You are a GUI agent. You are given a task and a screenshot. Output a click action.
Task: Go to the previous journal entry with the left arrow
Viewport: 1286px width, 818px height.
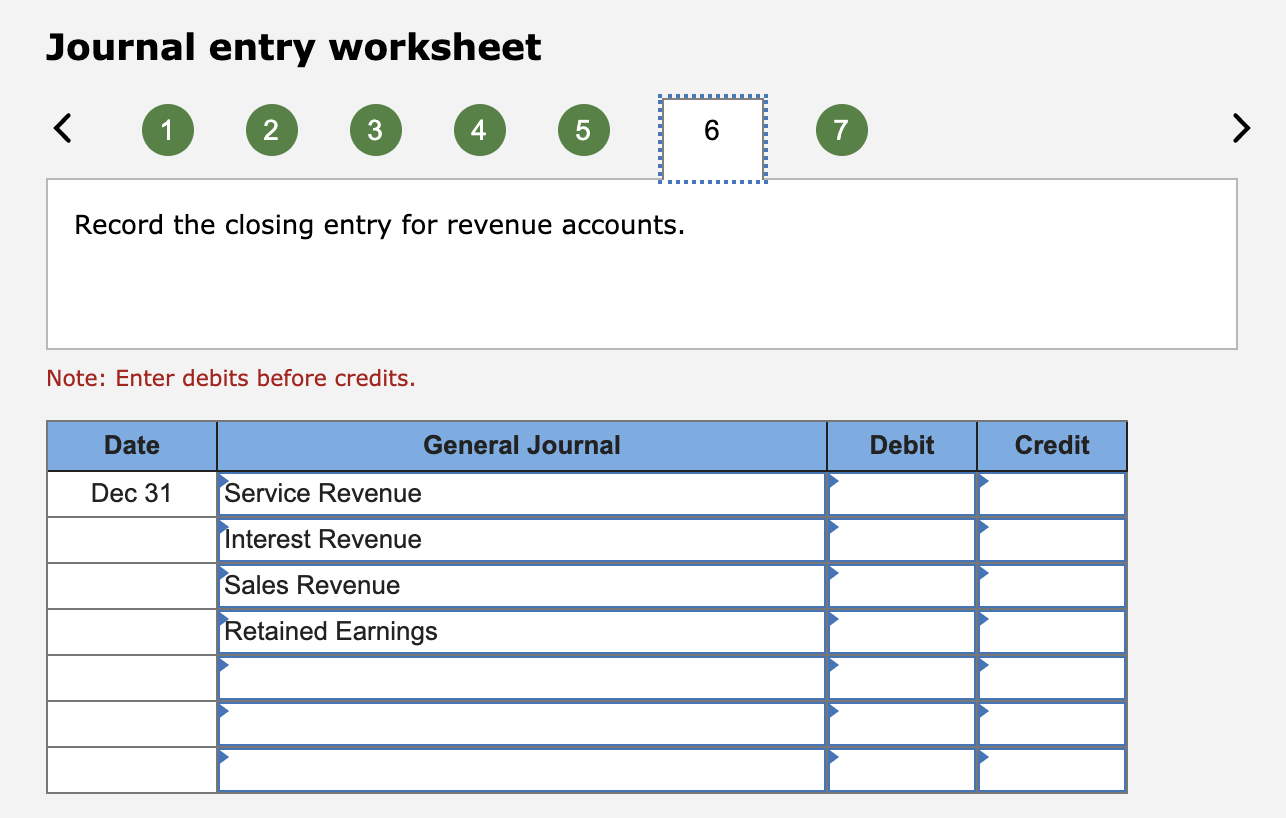(62, 129)
